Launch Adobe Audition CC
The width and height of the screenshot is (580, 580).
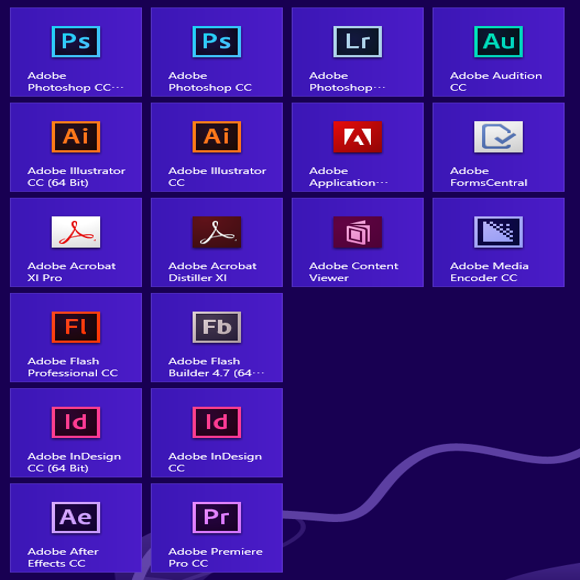(x=499, y=52)
